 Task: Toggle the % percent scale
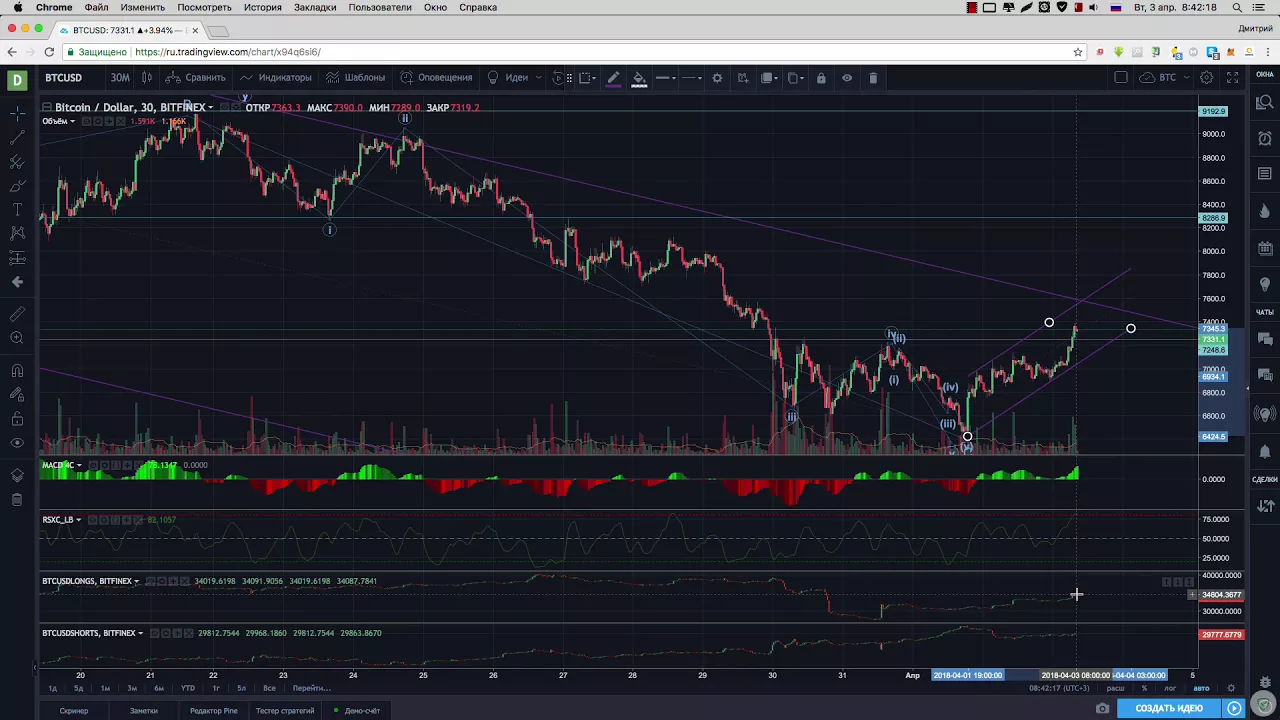point(1145,688)
